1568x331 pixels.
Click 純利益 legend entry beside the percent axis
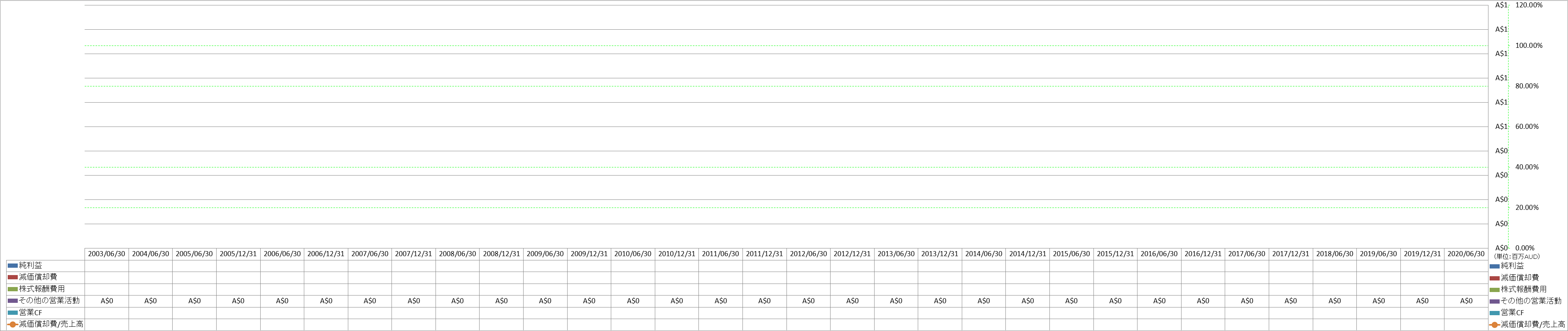[1507, 266]
